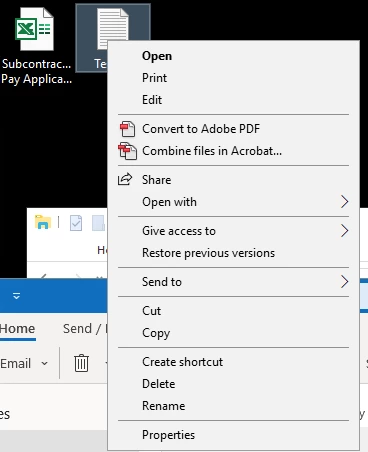Click the File Explorer folder icon in title bar
368x452 pixels.
43,222
